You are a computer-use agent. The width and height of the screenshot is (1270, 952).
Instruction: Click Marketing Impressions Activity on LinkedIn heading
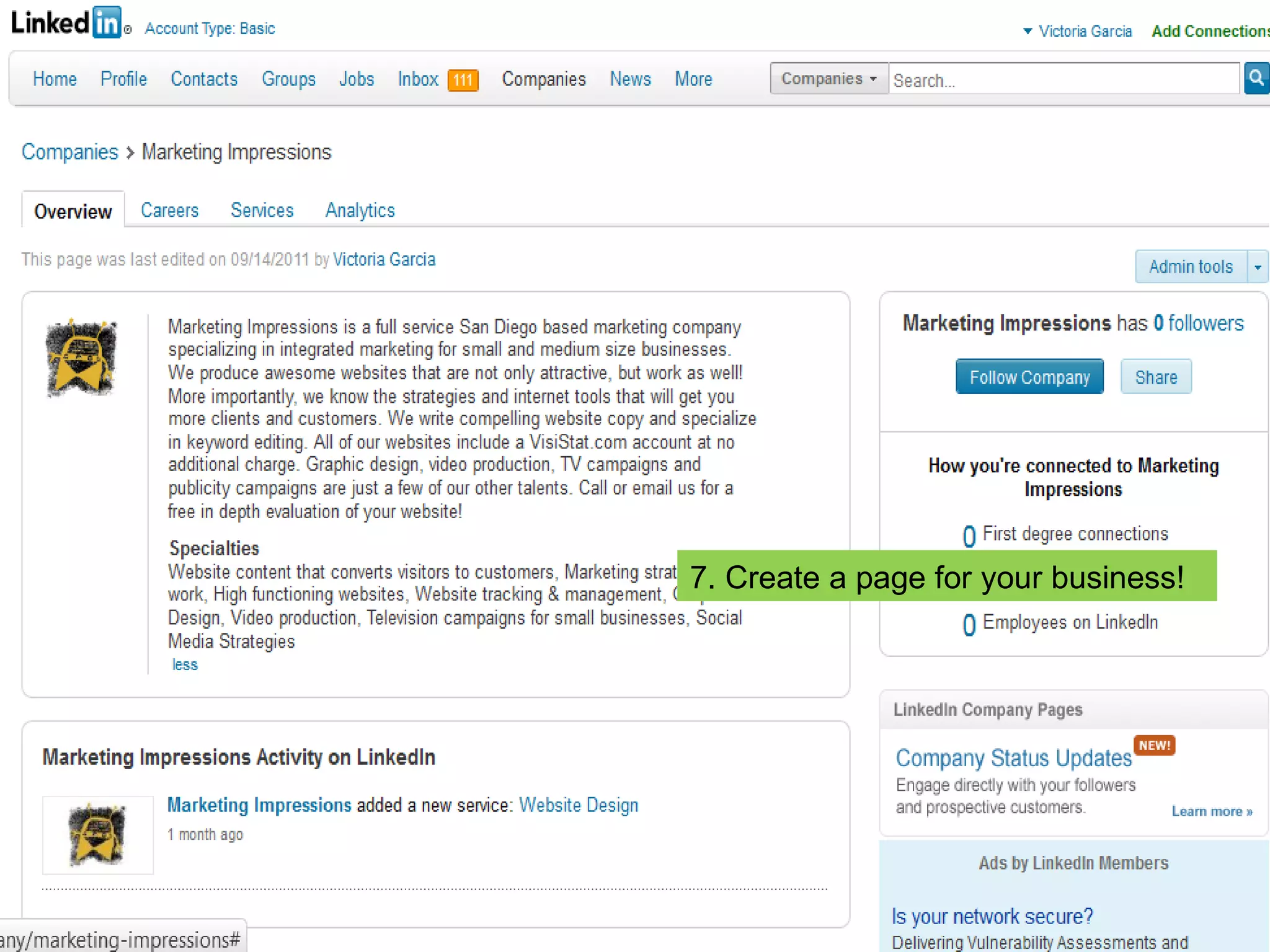(x=239, y=757)
